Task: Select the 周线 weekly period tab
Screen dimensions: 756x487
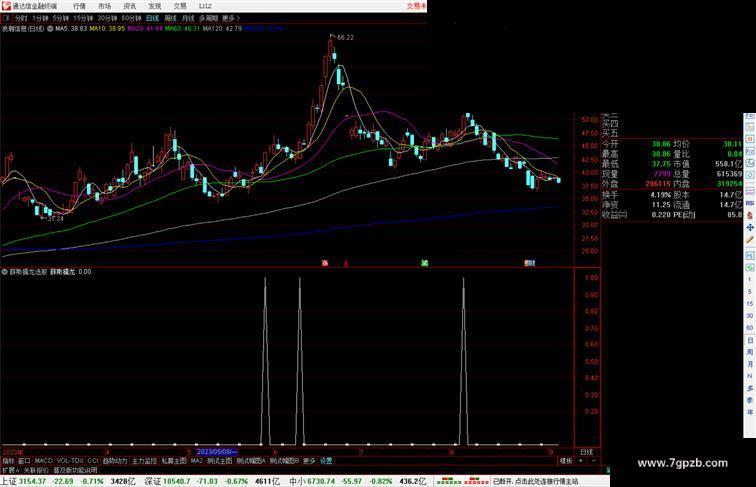Action: click(x=171, y=18)
